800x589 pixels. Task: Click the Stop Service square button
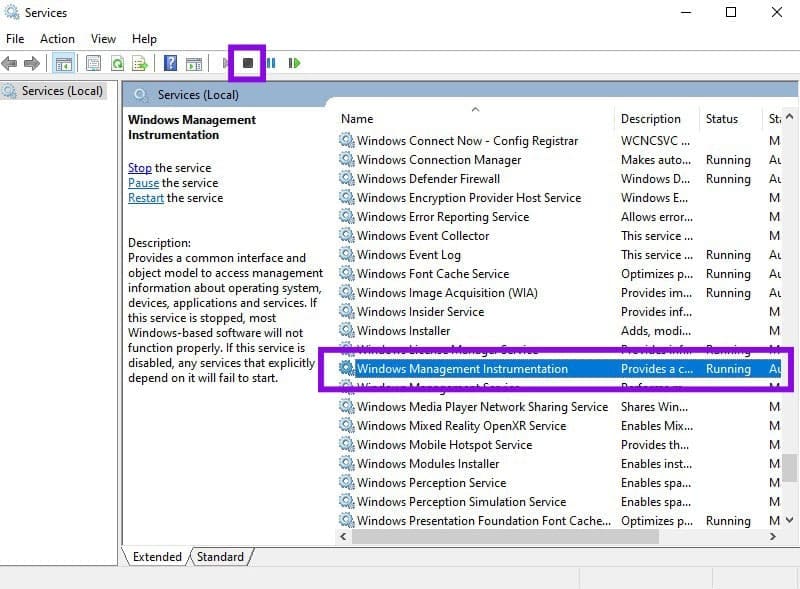pyautogui.click(x=247, y=63)
